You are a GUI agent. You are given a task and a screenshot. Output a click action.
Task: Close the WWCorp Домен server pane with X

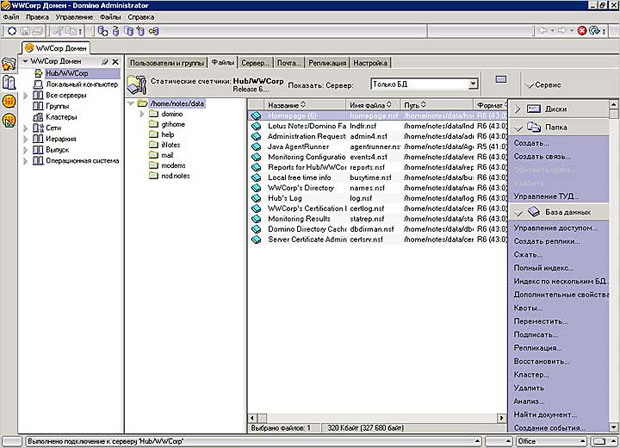(115, 62)
